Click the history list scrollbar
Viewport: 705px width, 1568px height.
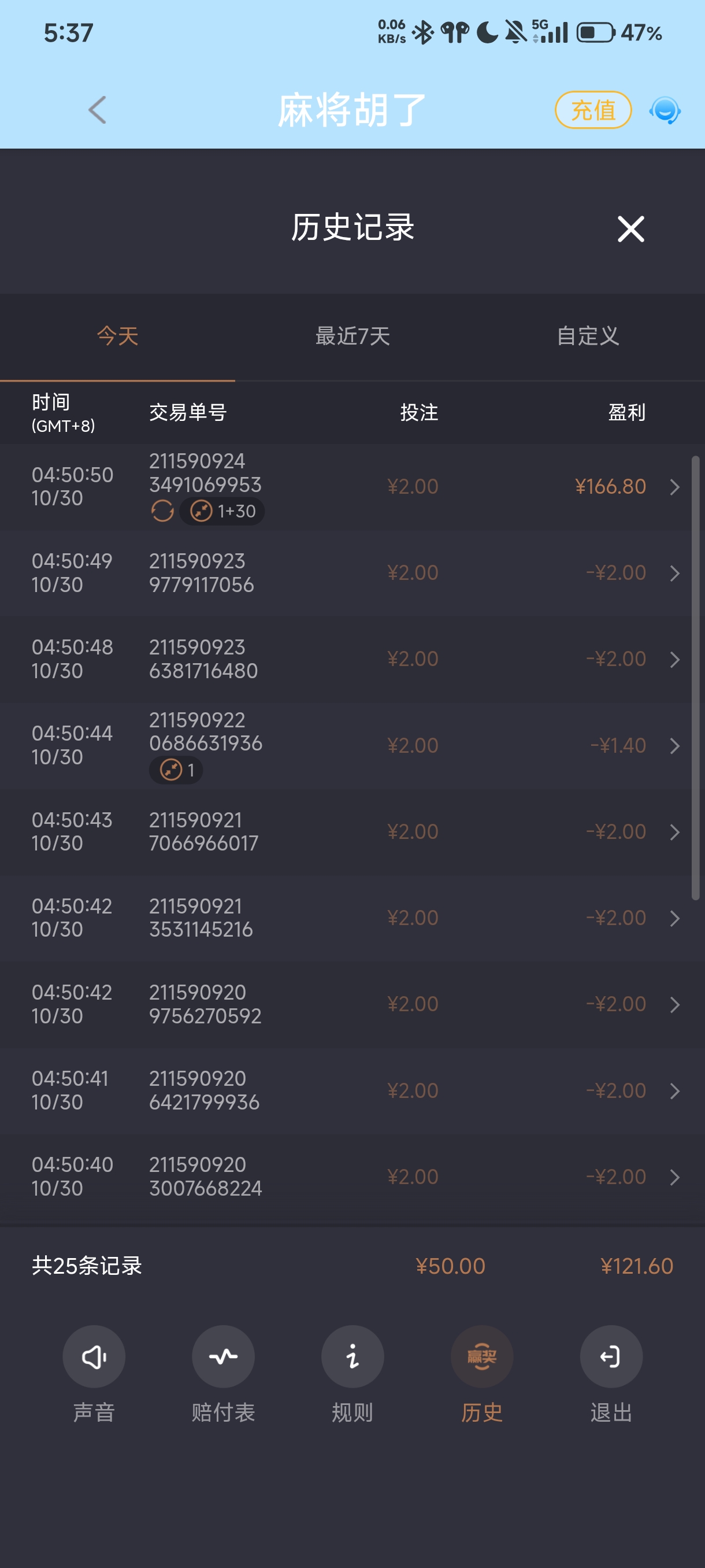[695, 678]
